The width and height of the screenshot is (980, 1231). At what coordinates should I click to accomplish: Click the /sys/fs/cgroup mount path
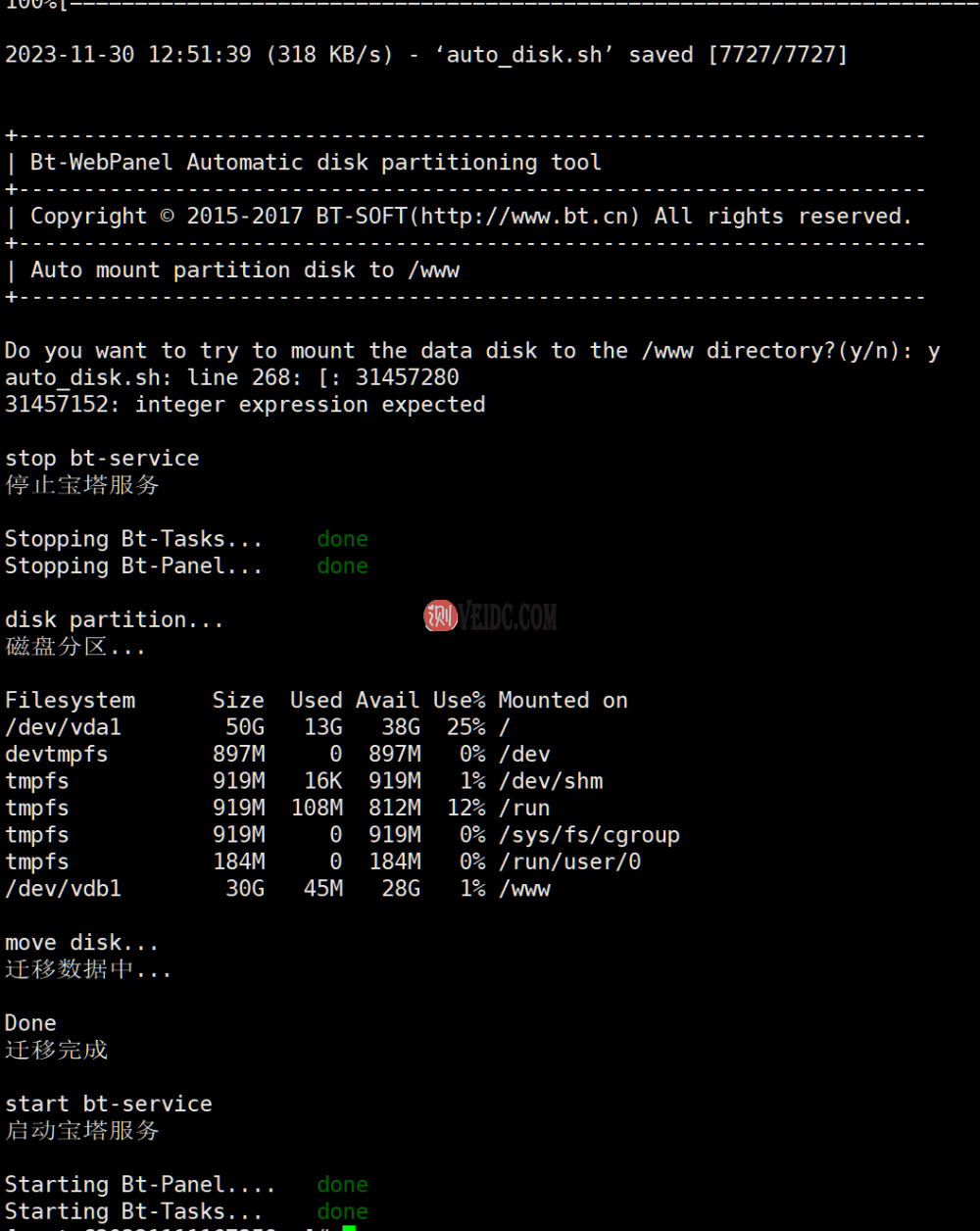click(x=589, y=835)
